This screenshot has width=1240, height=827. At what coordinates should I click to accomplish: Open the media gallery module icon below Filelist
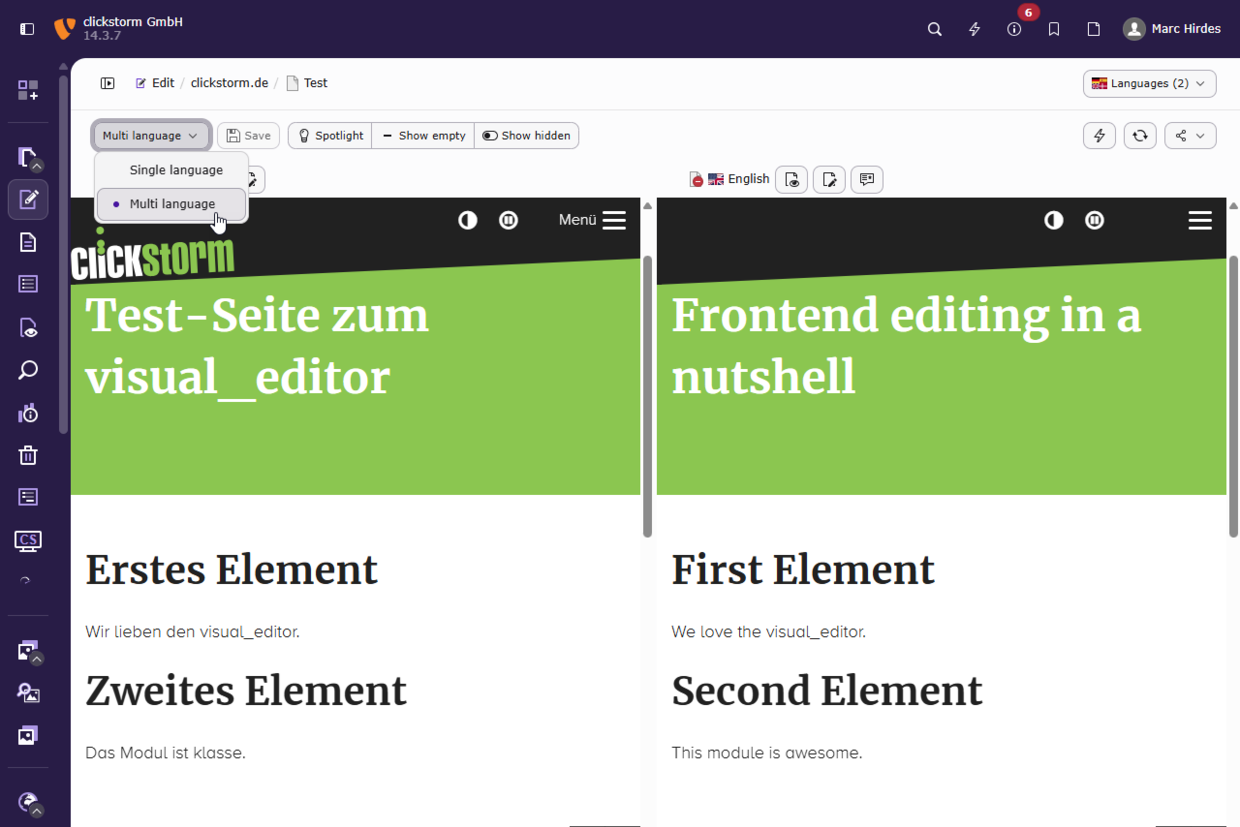tap(28, 735)
